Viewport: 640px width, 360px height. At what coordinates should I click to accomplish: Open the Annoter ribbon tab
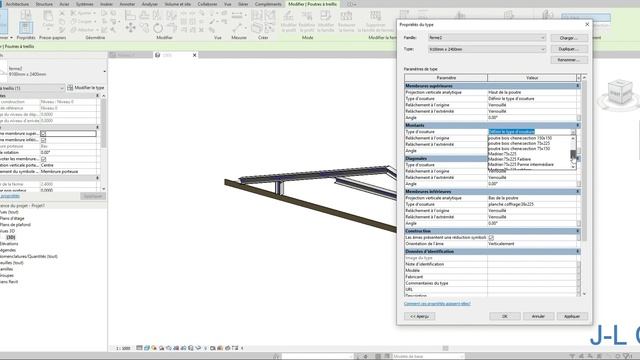point(127,4)
